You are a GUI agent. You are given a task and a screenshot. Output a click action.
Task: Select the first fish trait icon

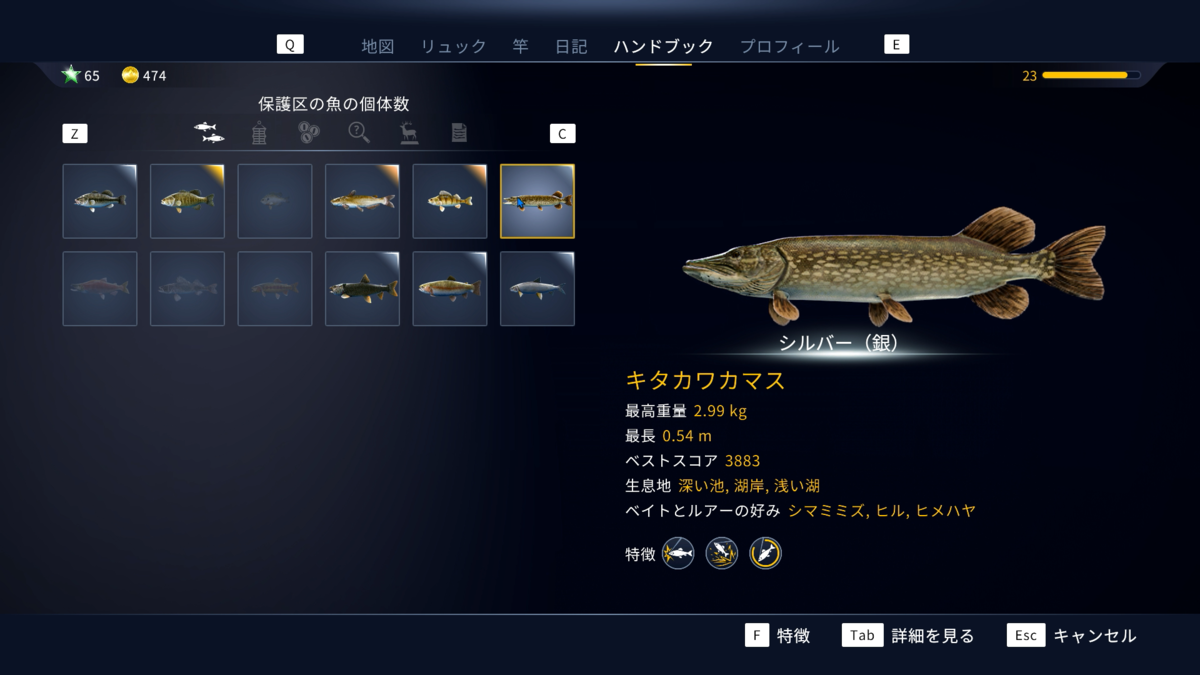coord(678,553)
